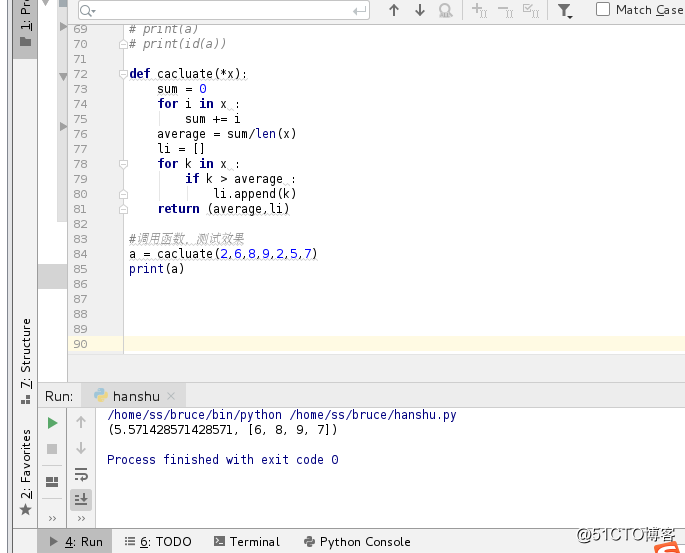
Task: Expand more run actions left chevrons
Action: click(x=52, y=518)
